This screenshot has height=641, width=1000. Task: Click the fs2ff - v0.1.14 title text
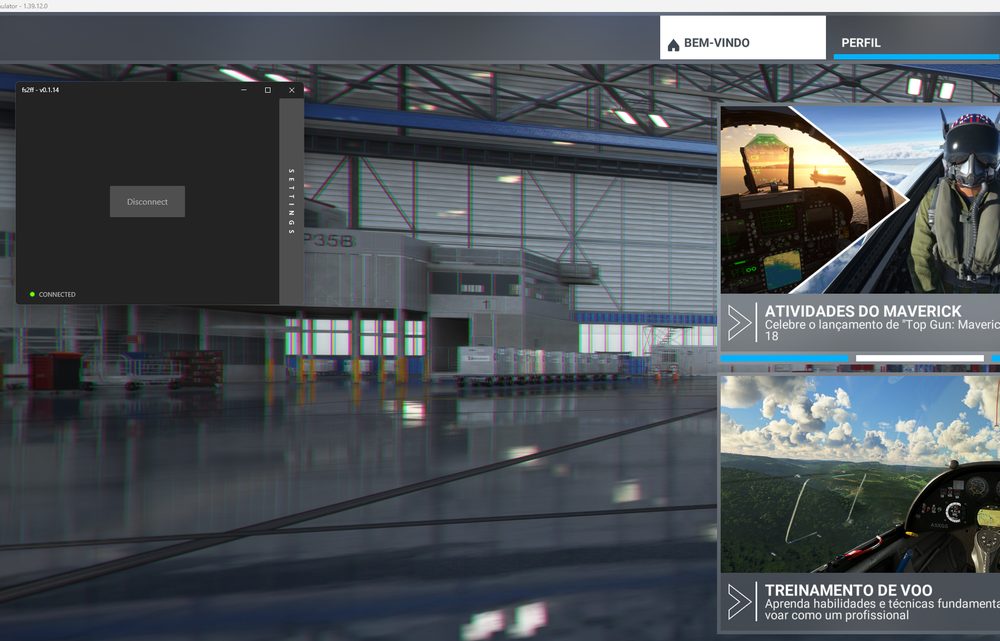pos(40,90)
